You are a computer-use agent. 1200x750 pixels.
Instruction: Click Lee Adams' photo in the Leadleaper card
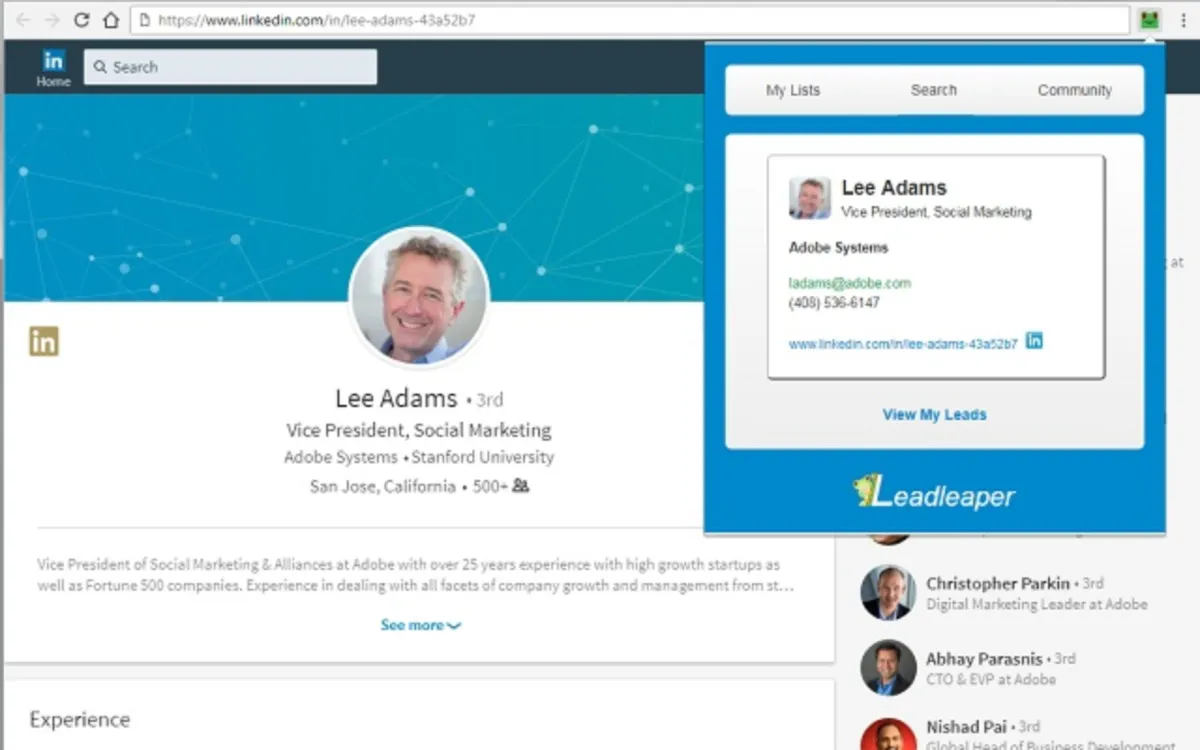809,198
